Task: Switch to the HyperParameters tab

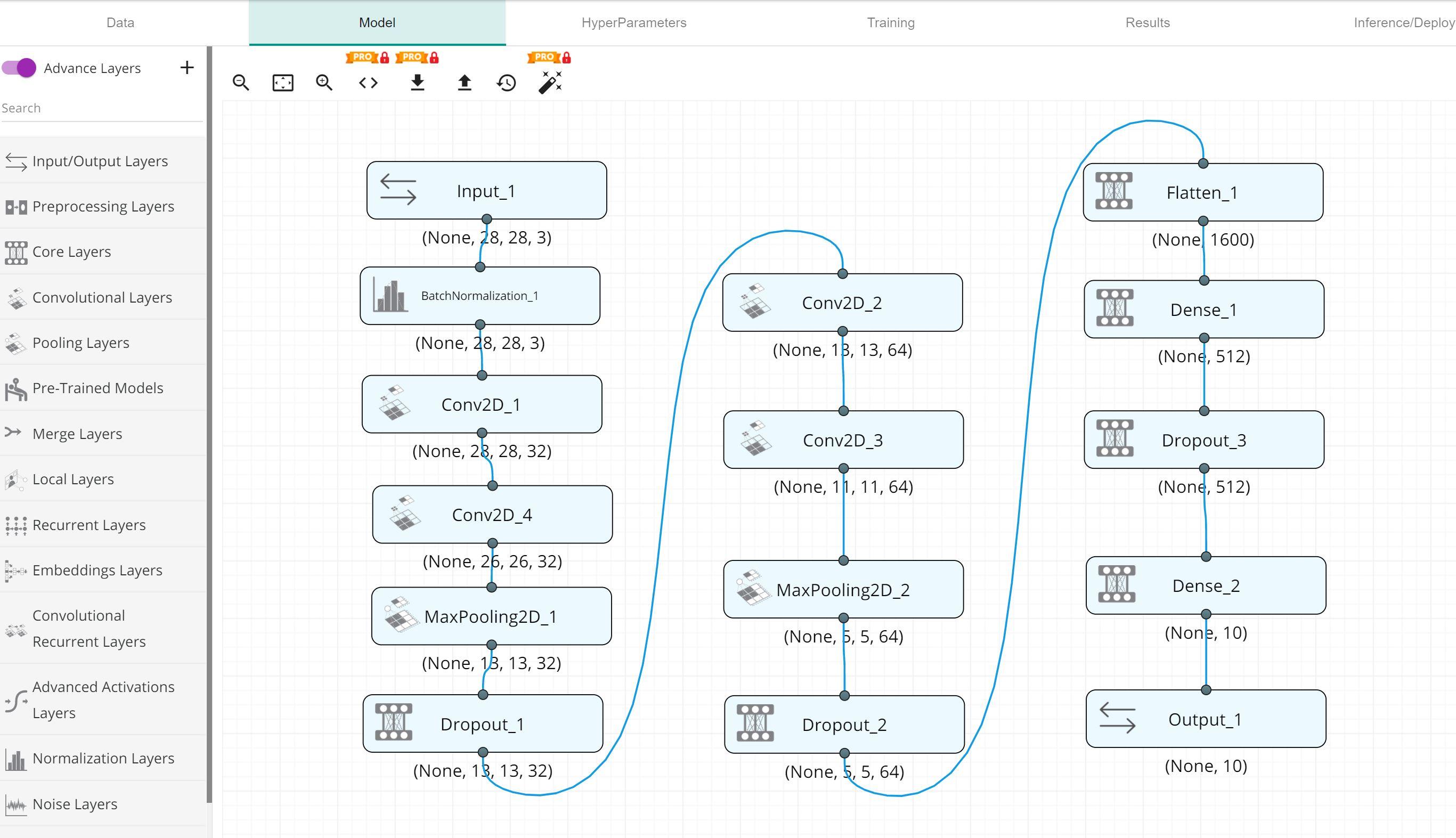Action: 633,23
